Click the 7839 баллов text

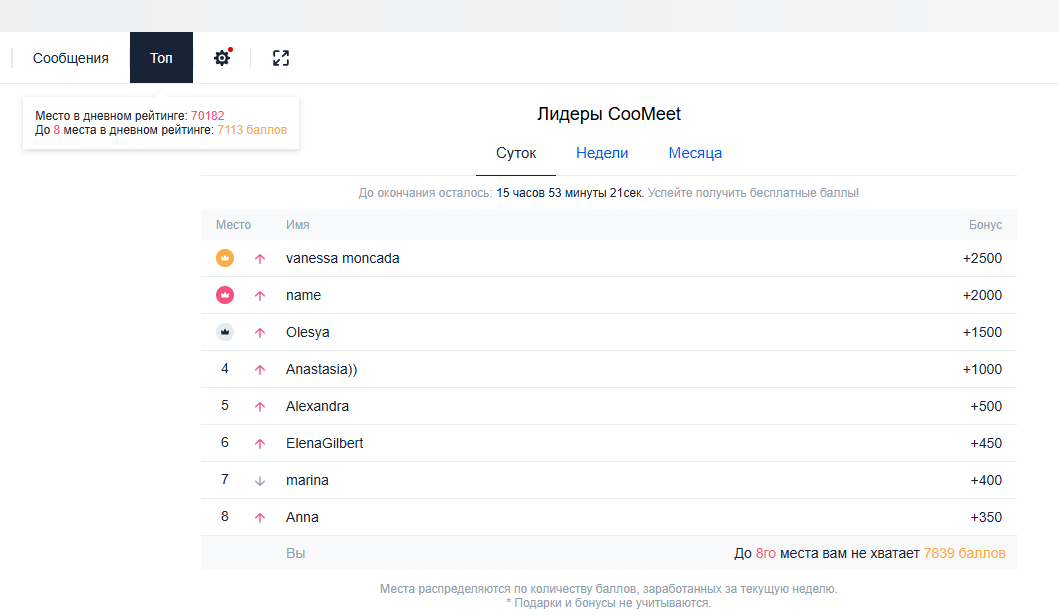pos(964,553)
